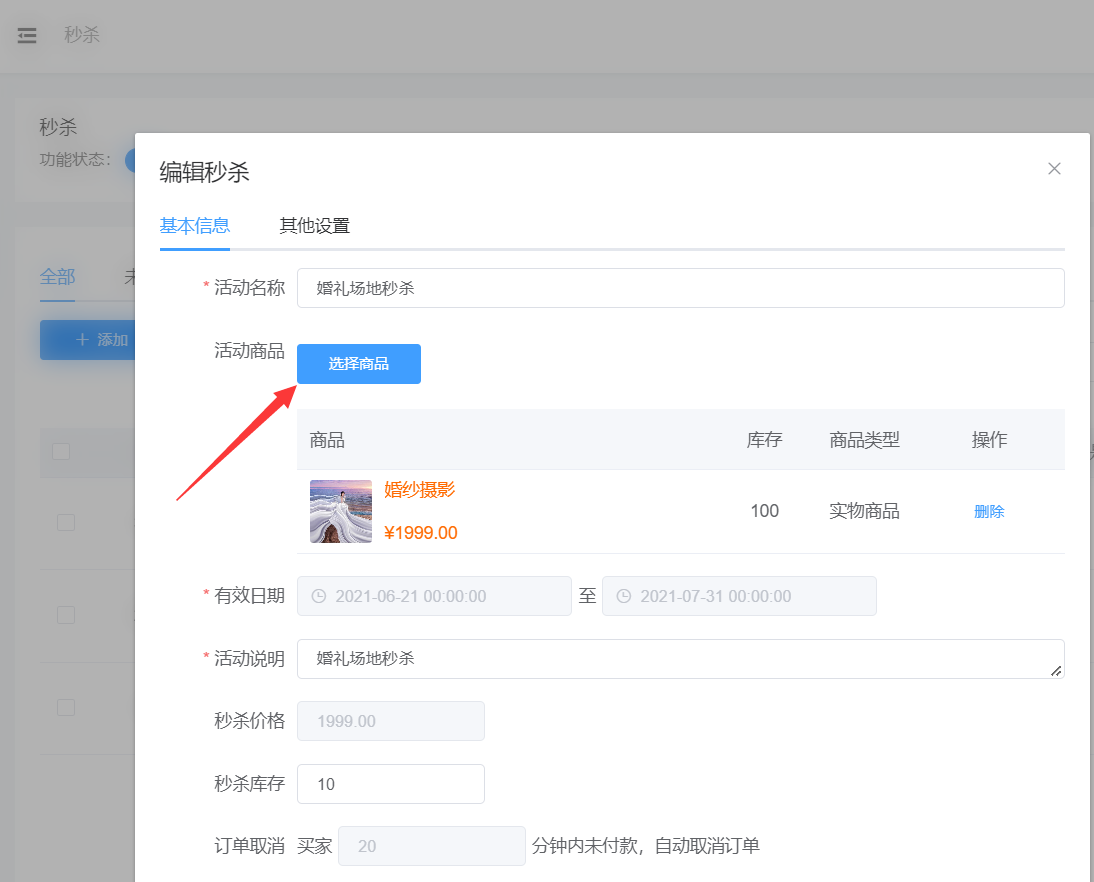The image size is (1094, 882).
Task: Click the 商品 column header
Action: 327,440
